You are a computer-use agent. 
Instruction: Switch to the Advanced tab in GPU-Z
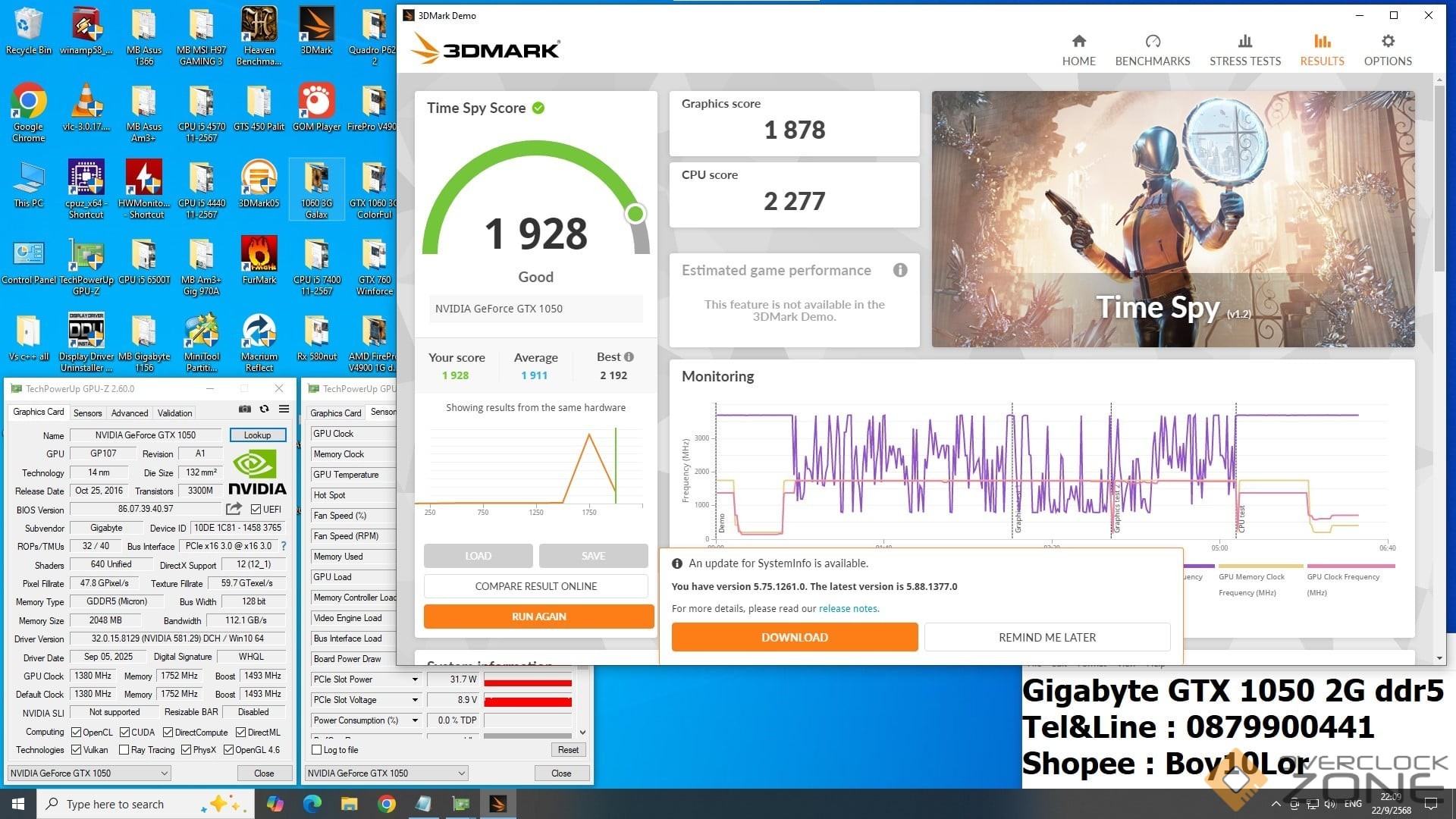click(130, 413)
